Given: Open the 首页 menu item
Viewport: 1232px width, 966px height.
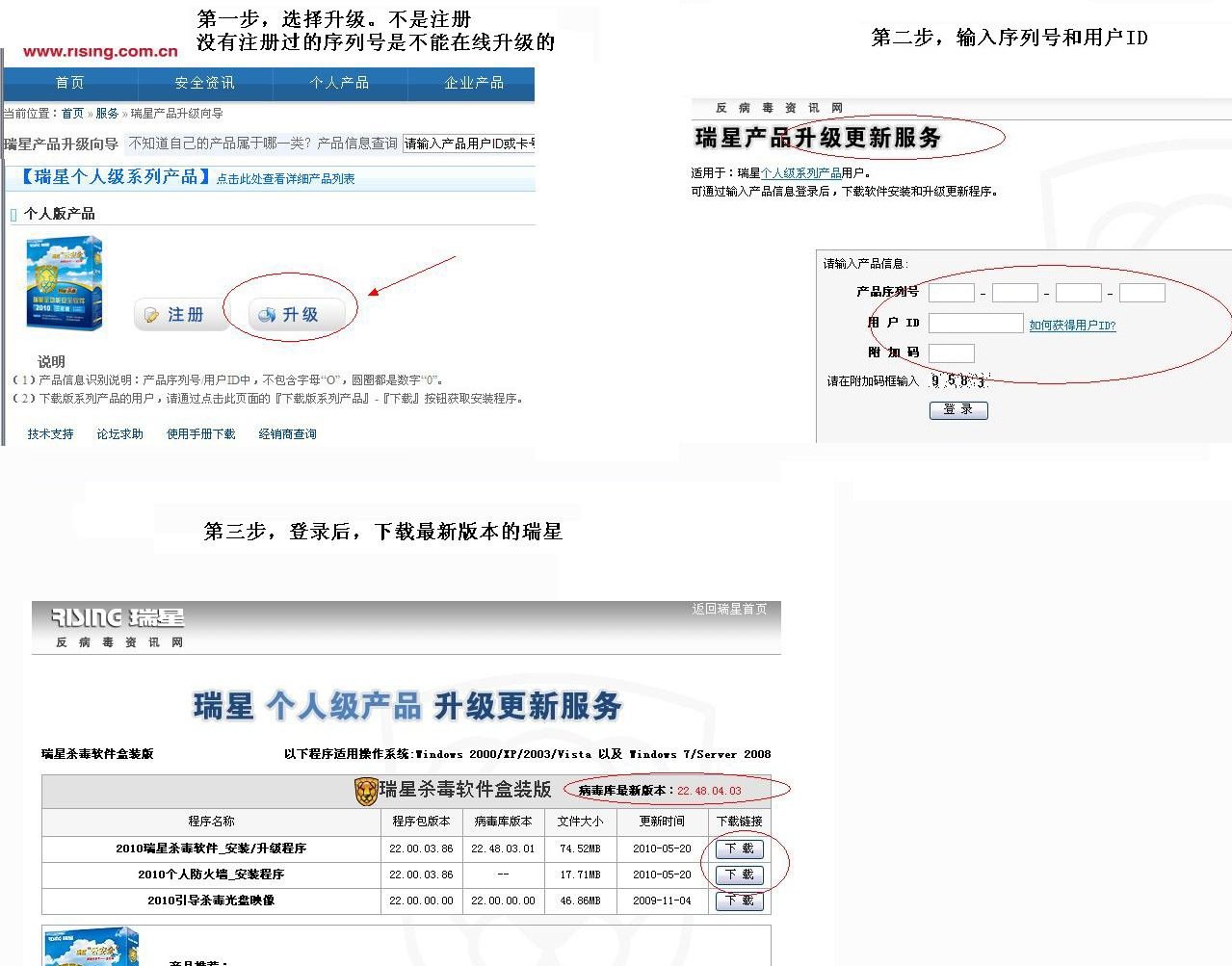Looking at the screenshot, I should click(x=70, y=84).
